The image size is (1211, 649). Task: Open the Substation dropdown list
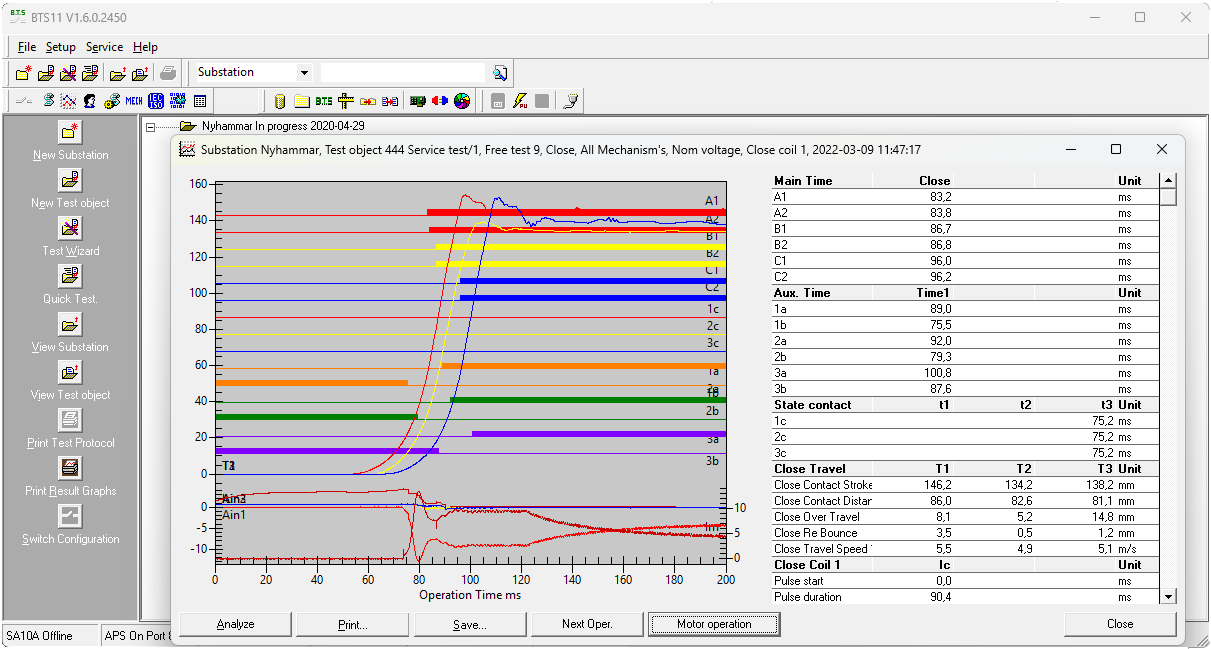pos(304,73)
